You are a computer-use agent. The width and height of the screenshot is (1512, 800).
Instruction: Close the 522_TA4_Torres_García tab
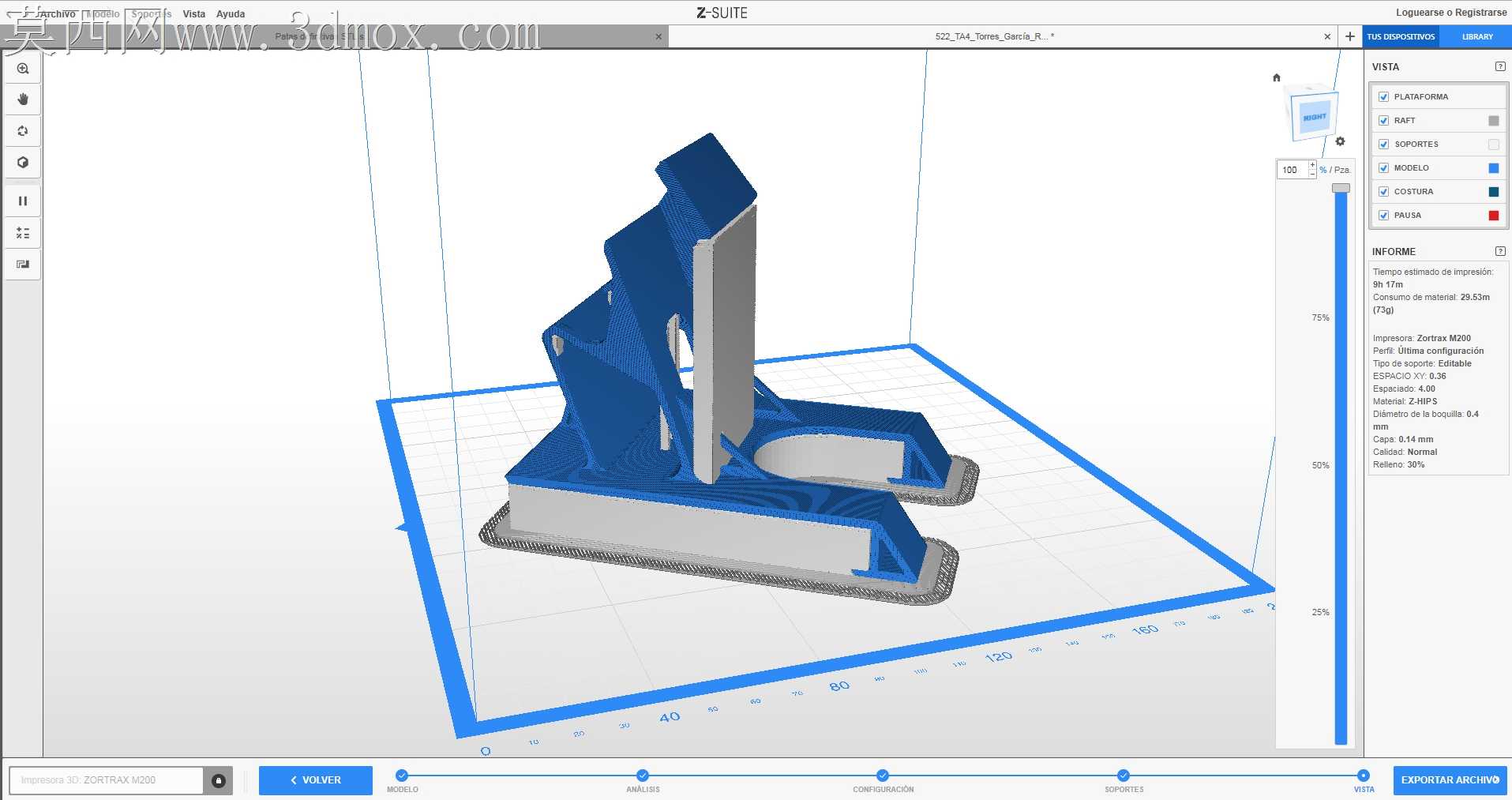click(1327, 36)
